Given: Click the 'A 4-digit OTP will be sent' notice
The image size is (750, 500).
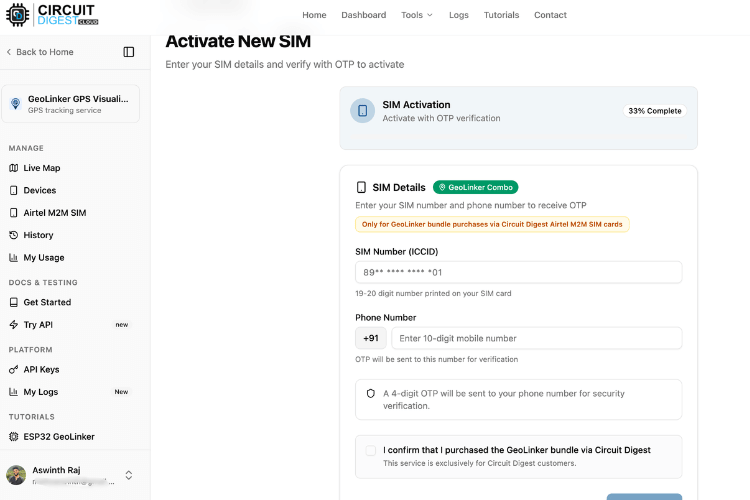Looking at the screenshot, I should (518, 400).
